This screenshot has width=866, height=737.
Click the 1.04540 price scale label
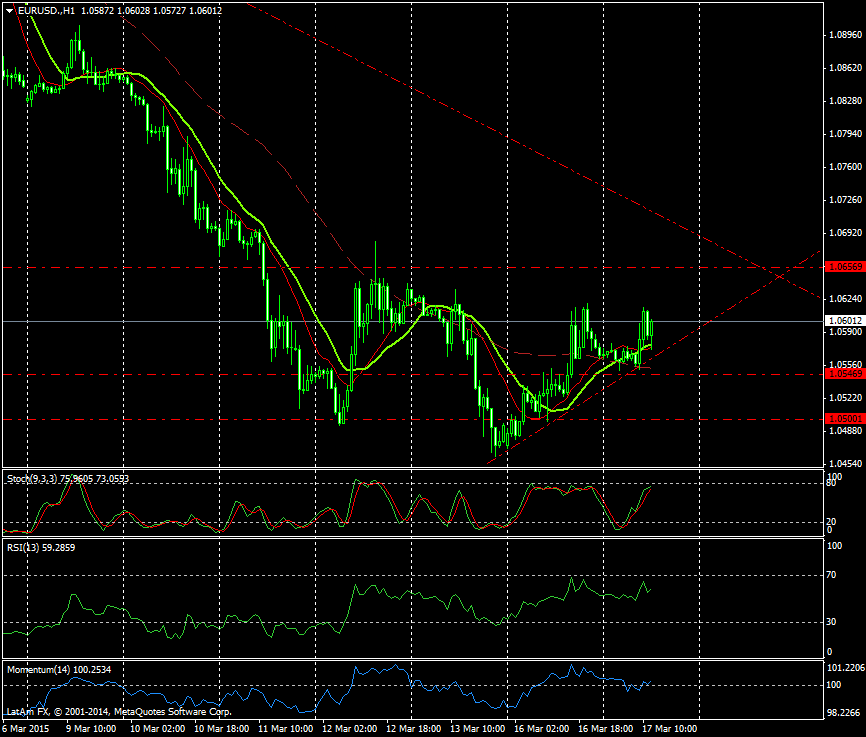(x=845, y=464)
